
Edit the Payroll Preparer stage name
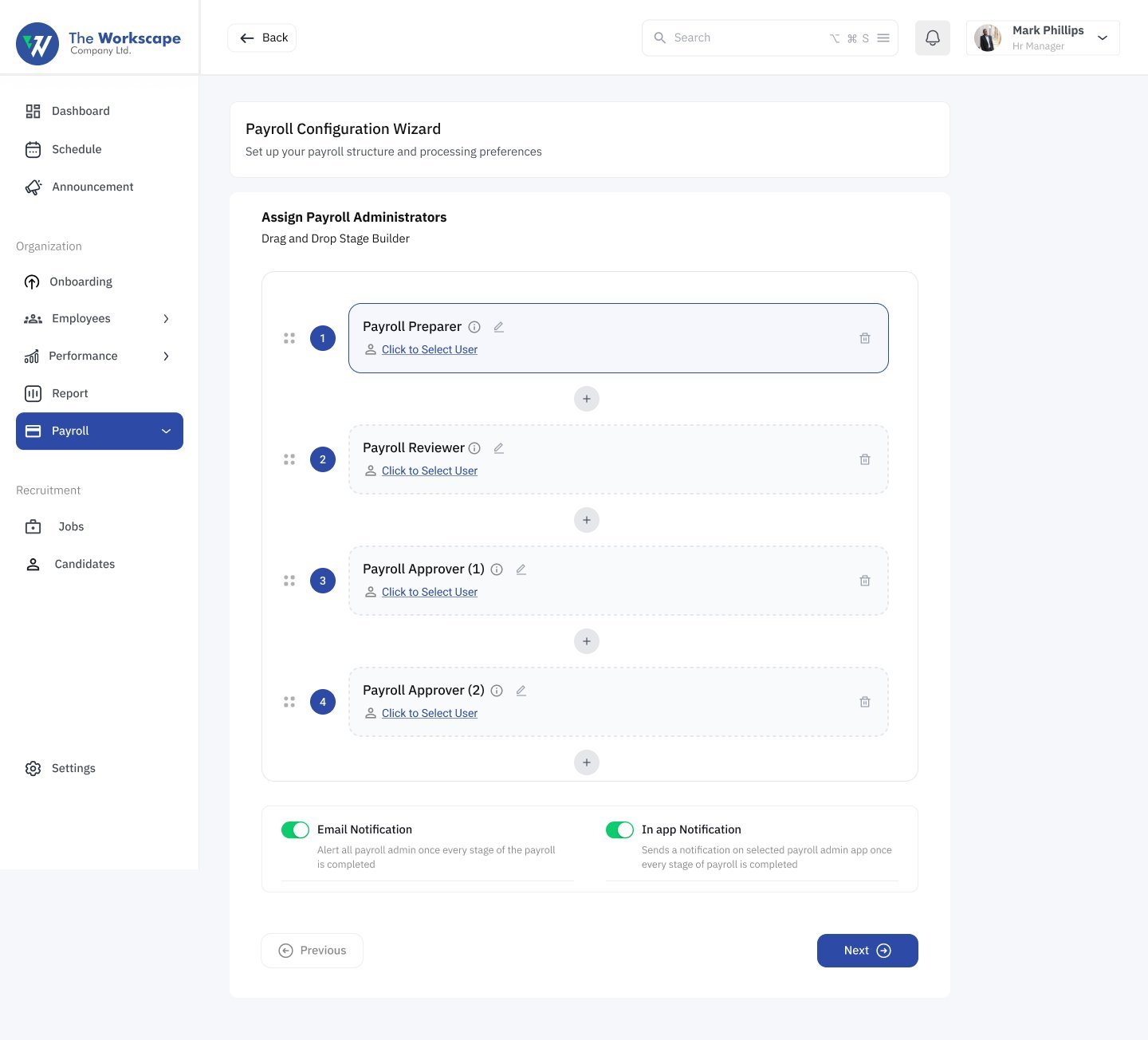[x=499, y=327]
